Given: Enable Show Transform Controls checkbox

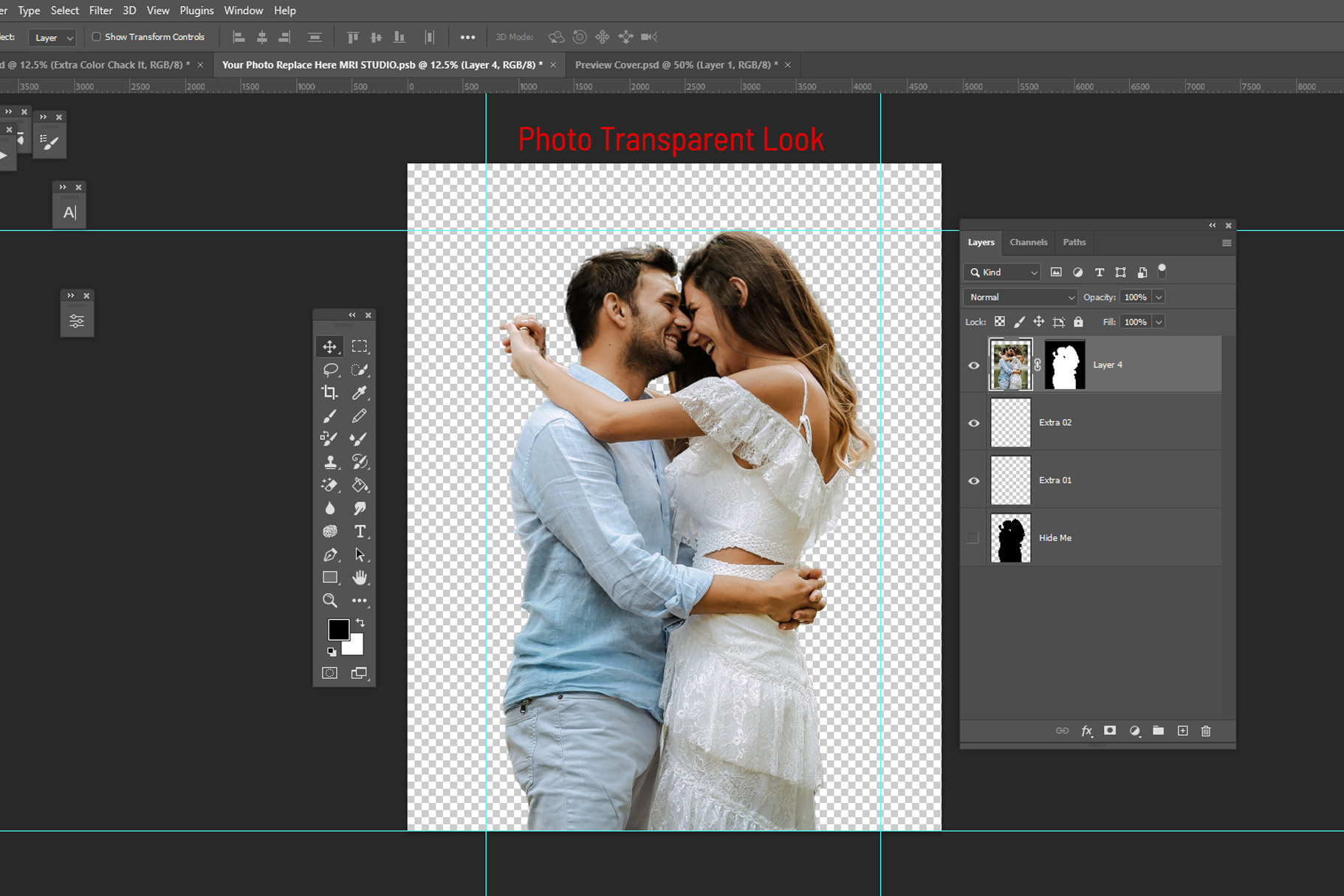Looking at the screenshot, I should (x=96, y=36).
